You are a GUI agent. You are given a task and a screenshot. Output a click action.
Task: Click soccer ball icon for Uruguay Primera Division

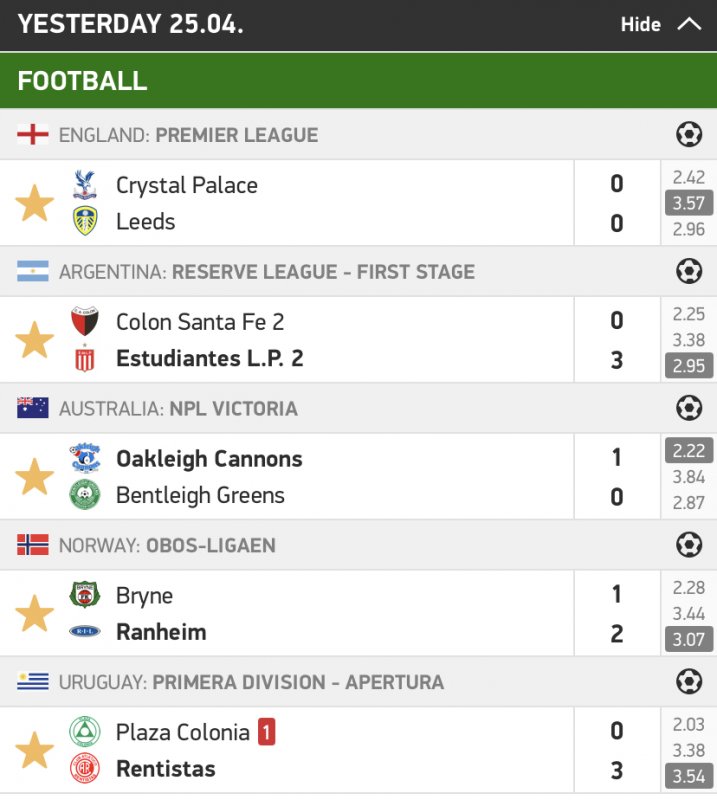[x=688, y=682]
